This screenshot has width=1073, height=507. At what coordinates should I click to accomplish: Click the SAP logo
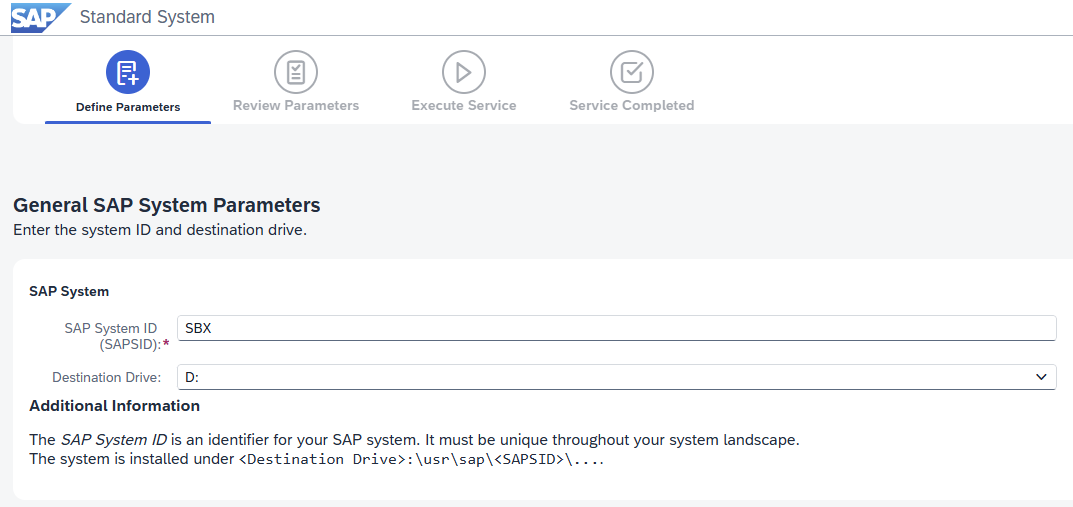click(x=40, y=17)
